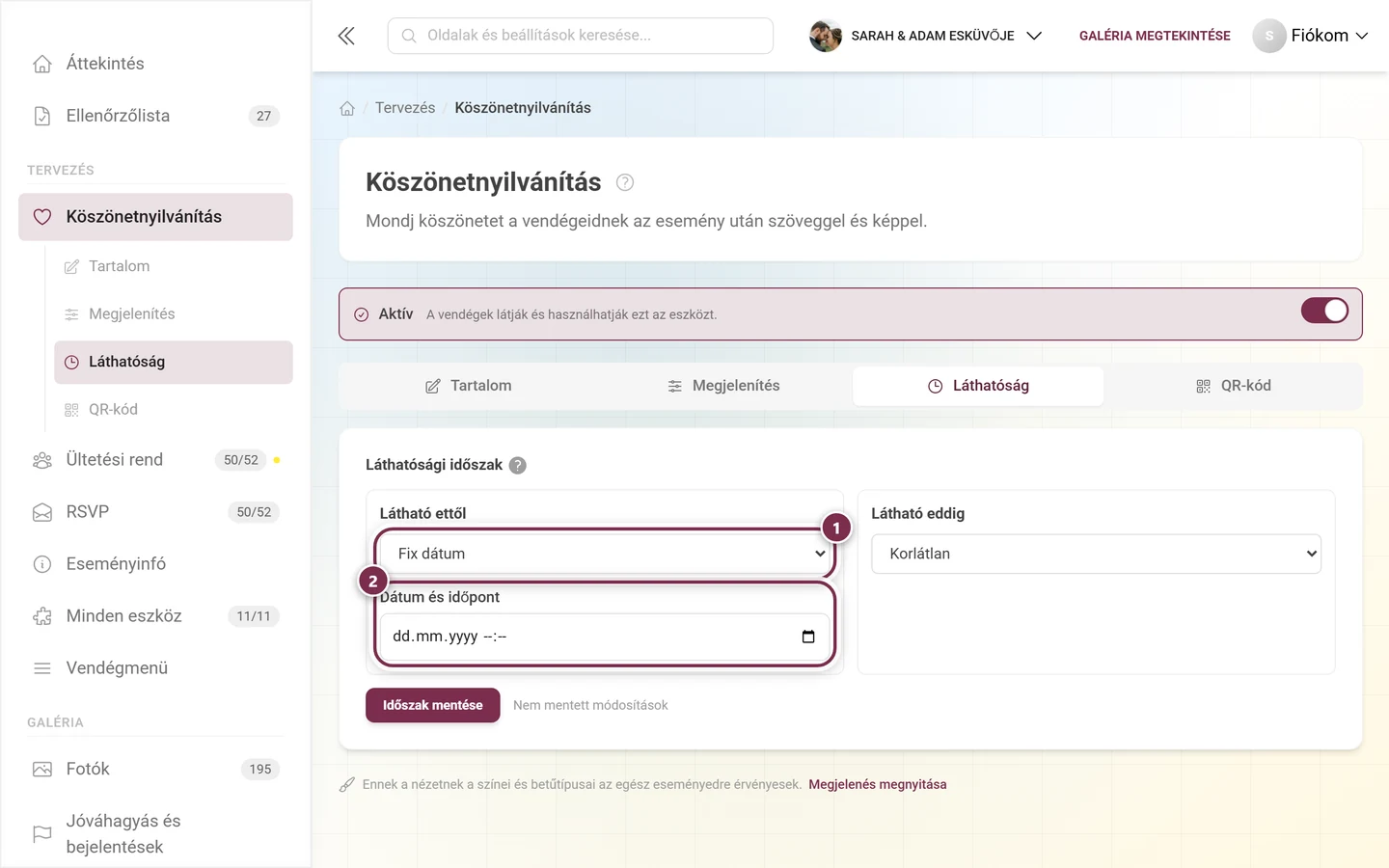Open Minden eszköz in the sidebar

click(x=155, y=616)
